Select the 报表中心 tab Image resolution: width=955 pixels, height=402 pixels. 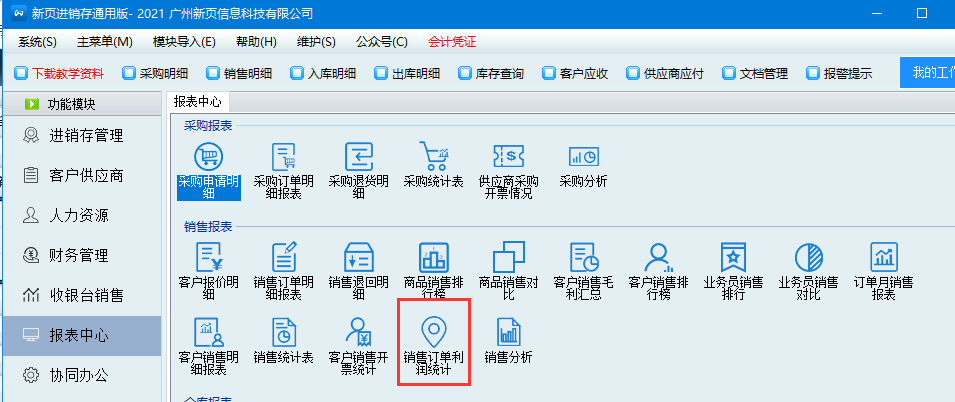point(198,102)
